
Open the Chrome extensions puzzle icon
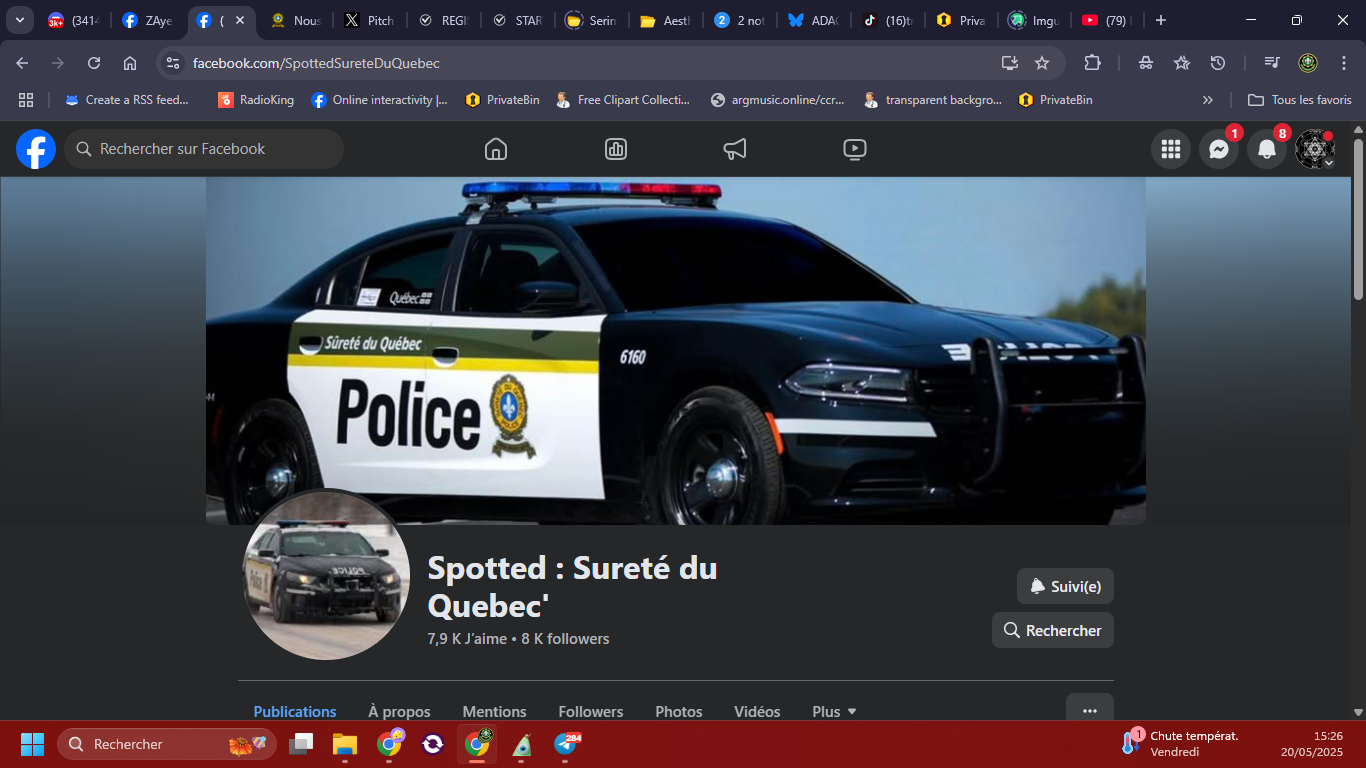pos(1092,63)
